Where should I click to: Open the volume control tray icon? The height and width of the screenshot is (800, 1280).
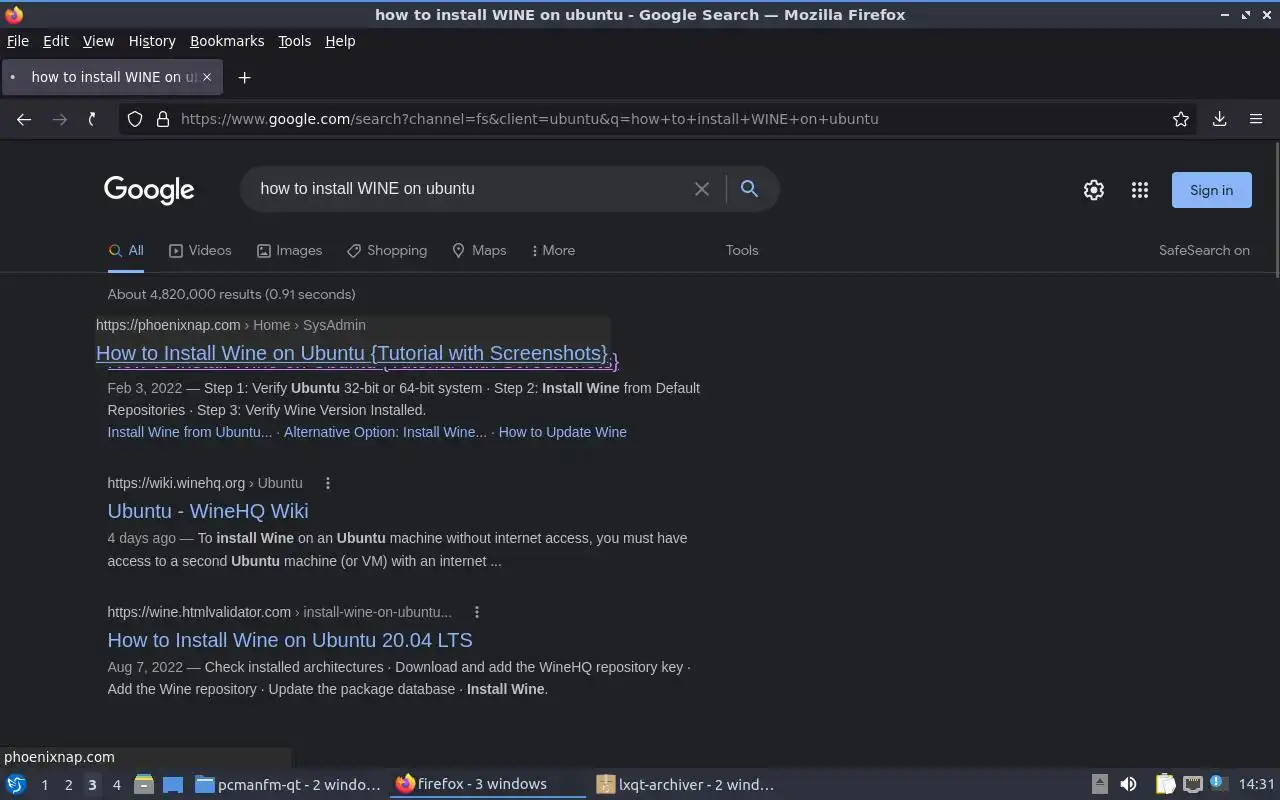(1128, 785)
